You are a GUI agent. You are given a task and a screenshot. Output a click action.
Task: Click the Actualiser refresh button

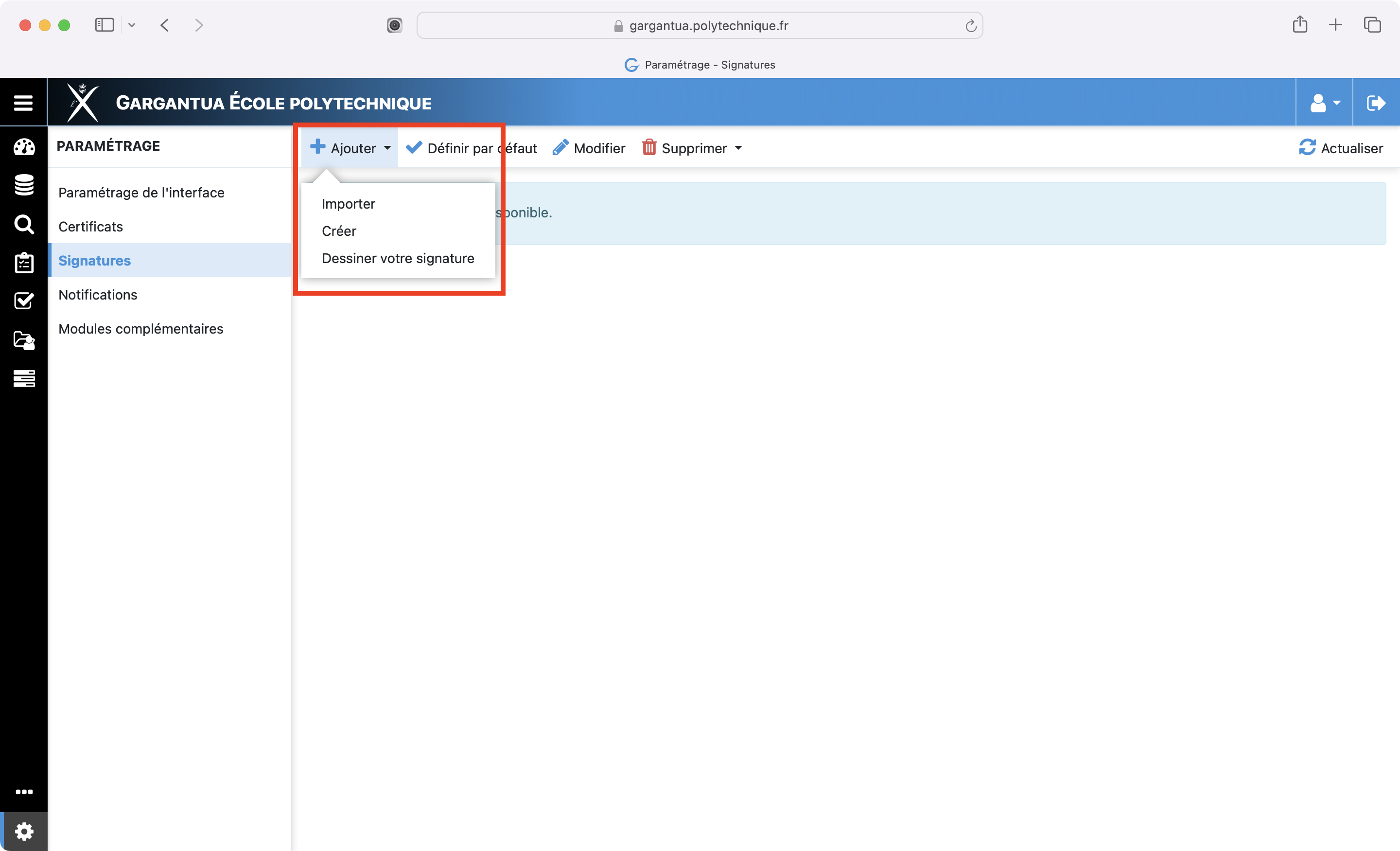tap(1340, 148)
